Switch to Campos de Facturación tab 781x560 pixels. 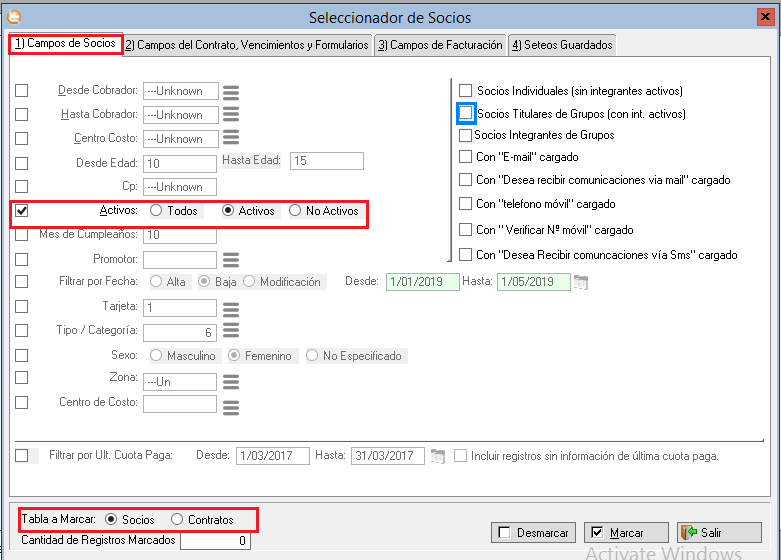tap(440, 45)
